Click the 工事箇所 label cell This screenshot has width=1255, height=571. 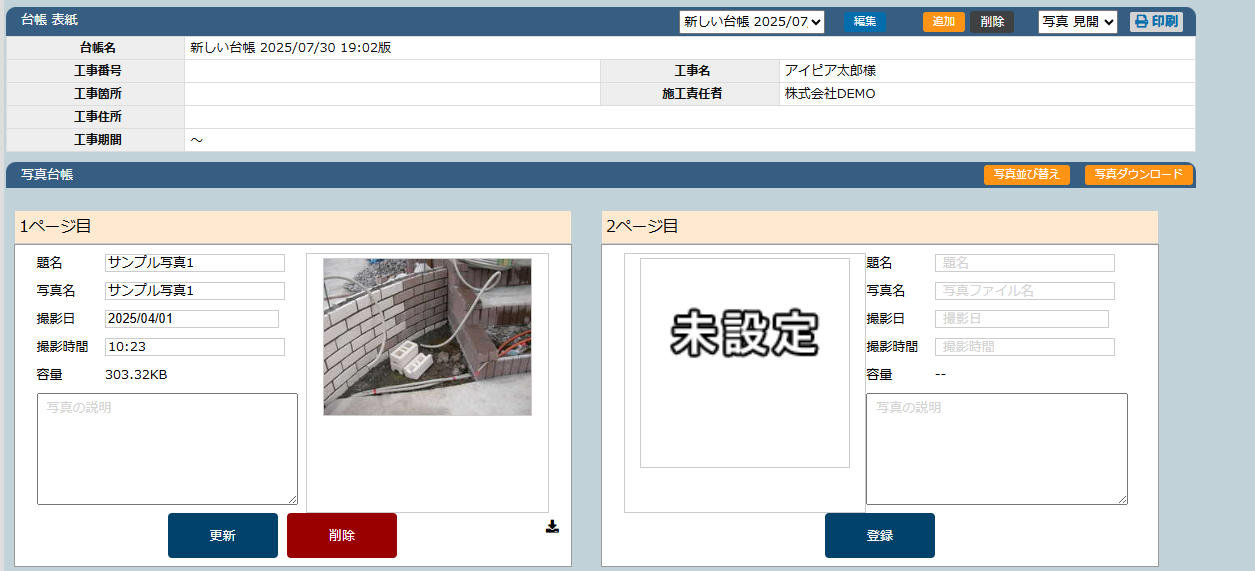[96, 93]
